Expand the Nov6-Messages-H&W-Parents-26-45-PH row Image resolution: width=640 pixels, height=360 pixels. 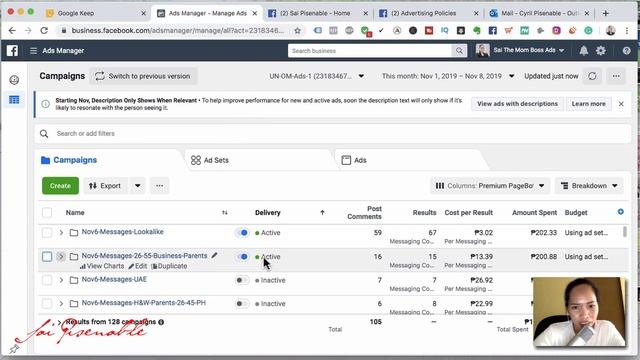[61, 304]
